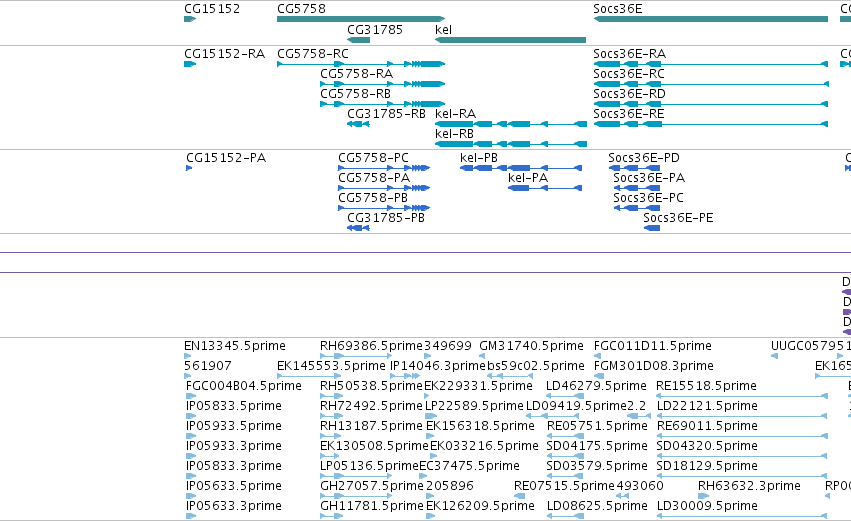The image size is (851, 521).
Task: Select the Socs36E-PC protein label
Action: 649,198
